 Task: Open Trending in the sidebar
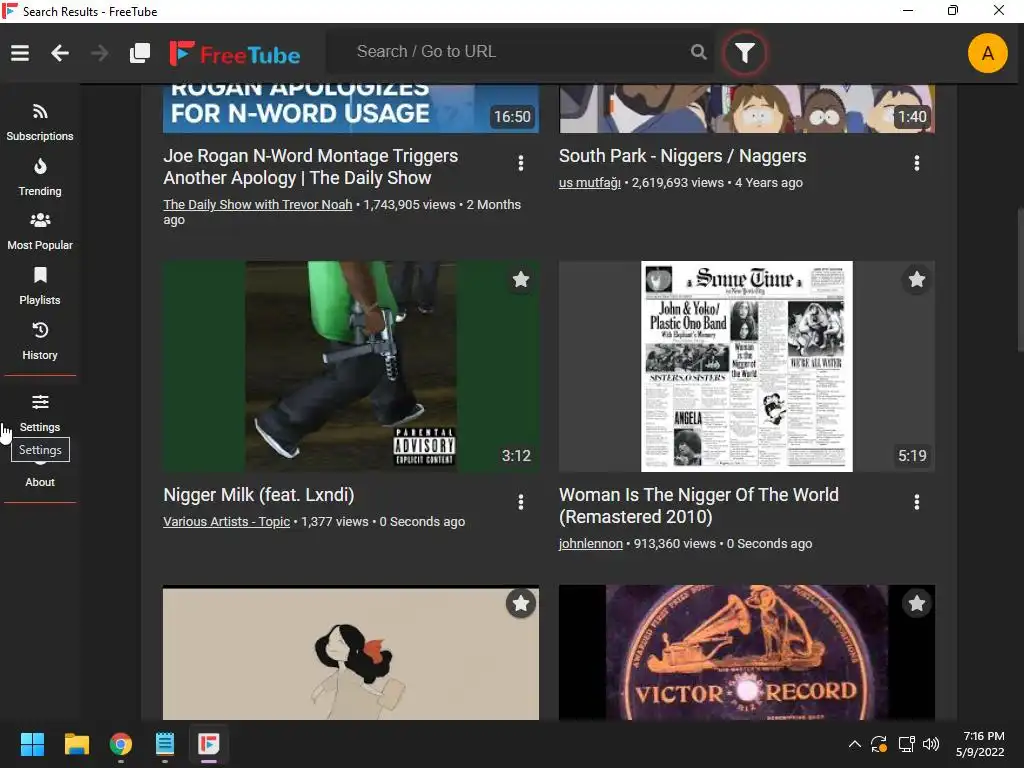[x=40, y=177]
